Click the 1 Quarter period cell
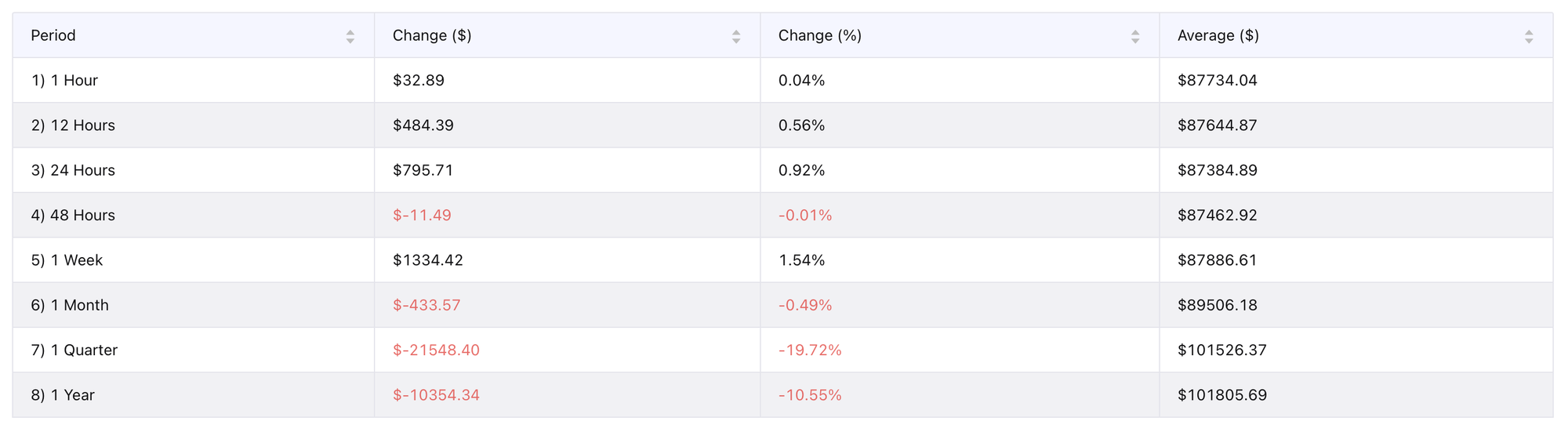This screenshot has width=1568, height=432. click(x=74, y=350)
